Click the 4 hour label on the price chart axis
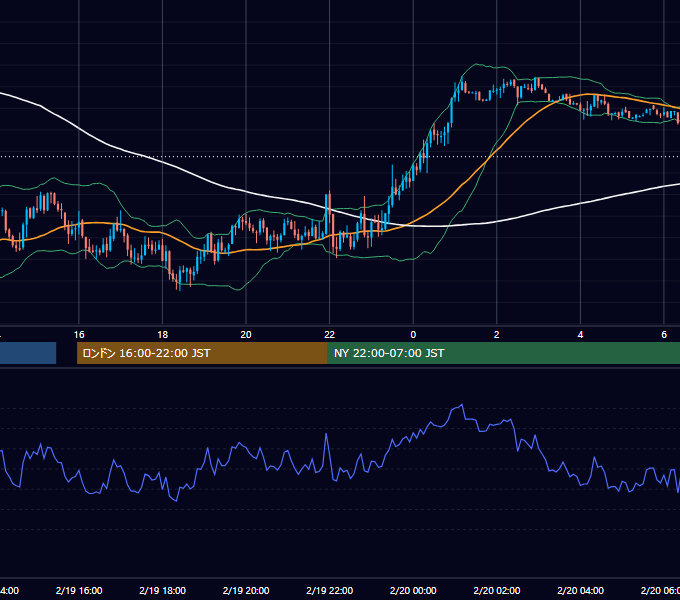This screenshot has height=600, width=680. click(x=580, y=335)
